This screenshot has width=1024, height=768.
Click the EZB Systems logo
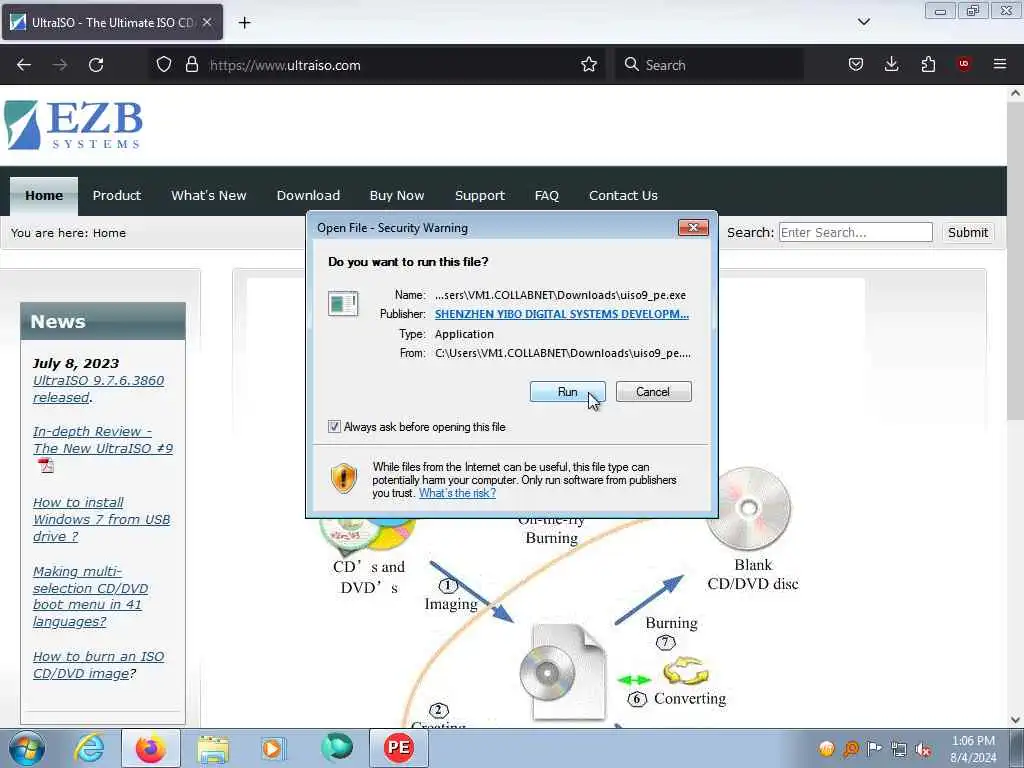(x=73, y=125)
